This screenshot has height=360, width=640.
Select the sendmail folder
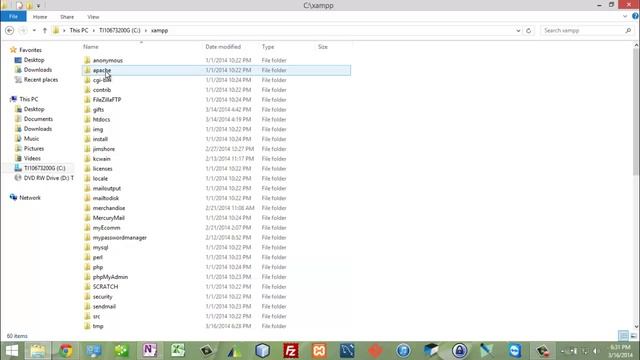pos(104,307)
